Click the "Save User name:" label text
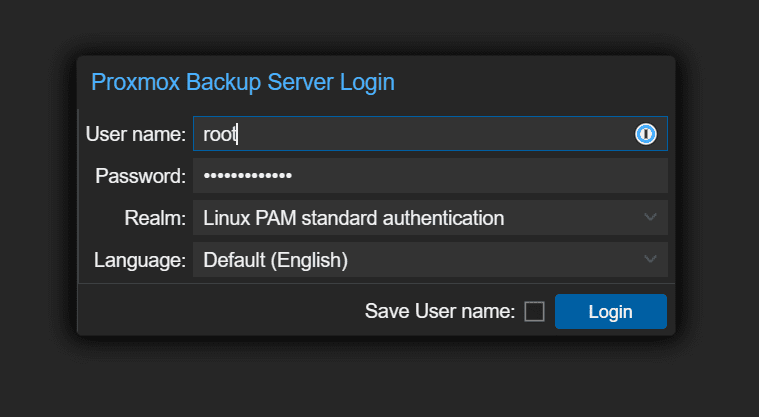759x417 pixels. [x=440, y=312]
